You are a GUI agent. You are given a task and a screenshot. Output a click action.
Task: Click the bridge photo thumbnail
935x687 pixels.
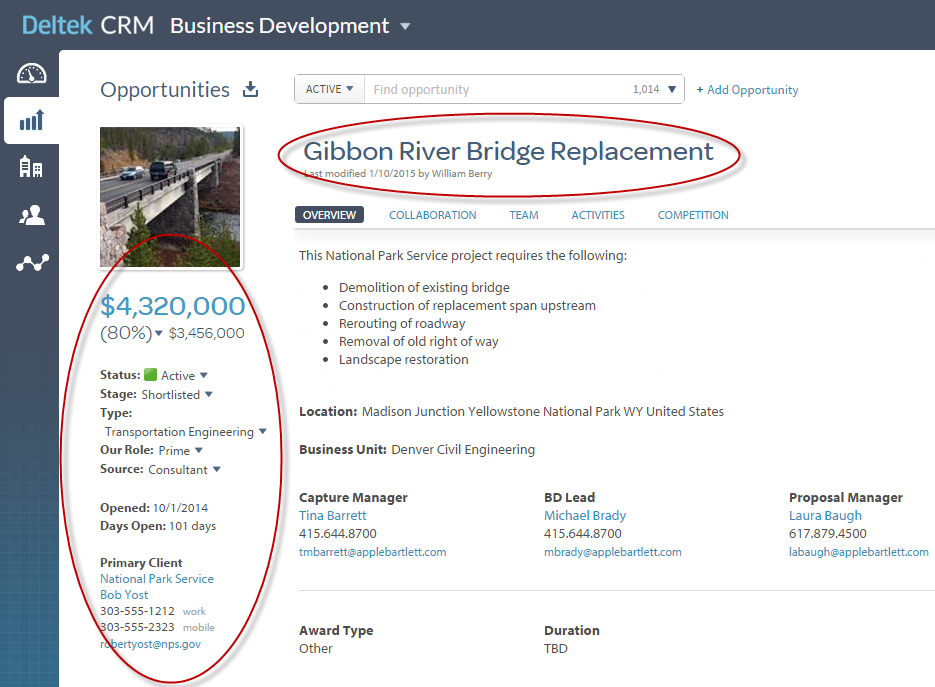[x=170, y=196]
